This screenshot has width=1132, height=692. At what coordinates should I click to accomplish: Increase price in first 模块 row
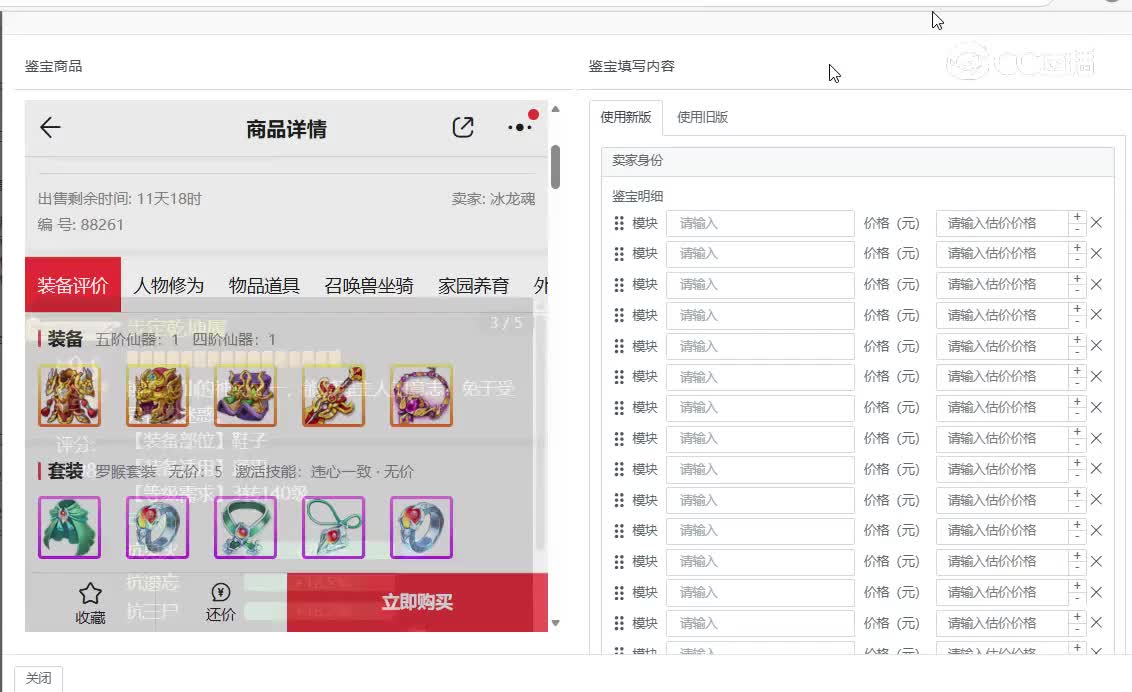(1076, 217)
